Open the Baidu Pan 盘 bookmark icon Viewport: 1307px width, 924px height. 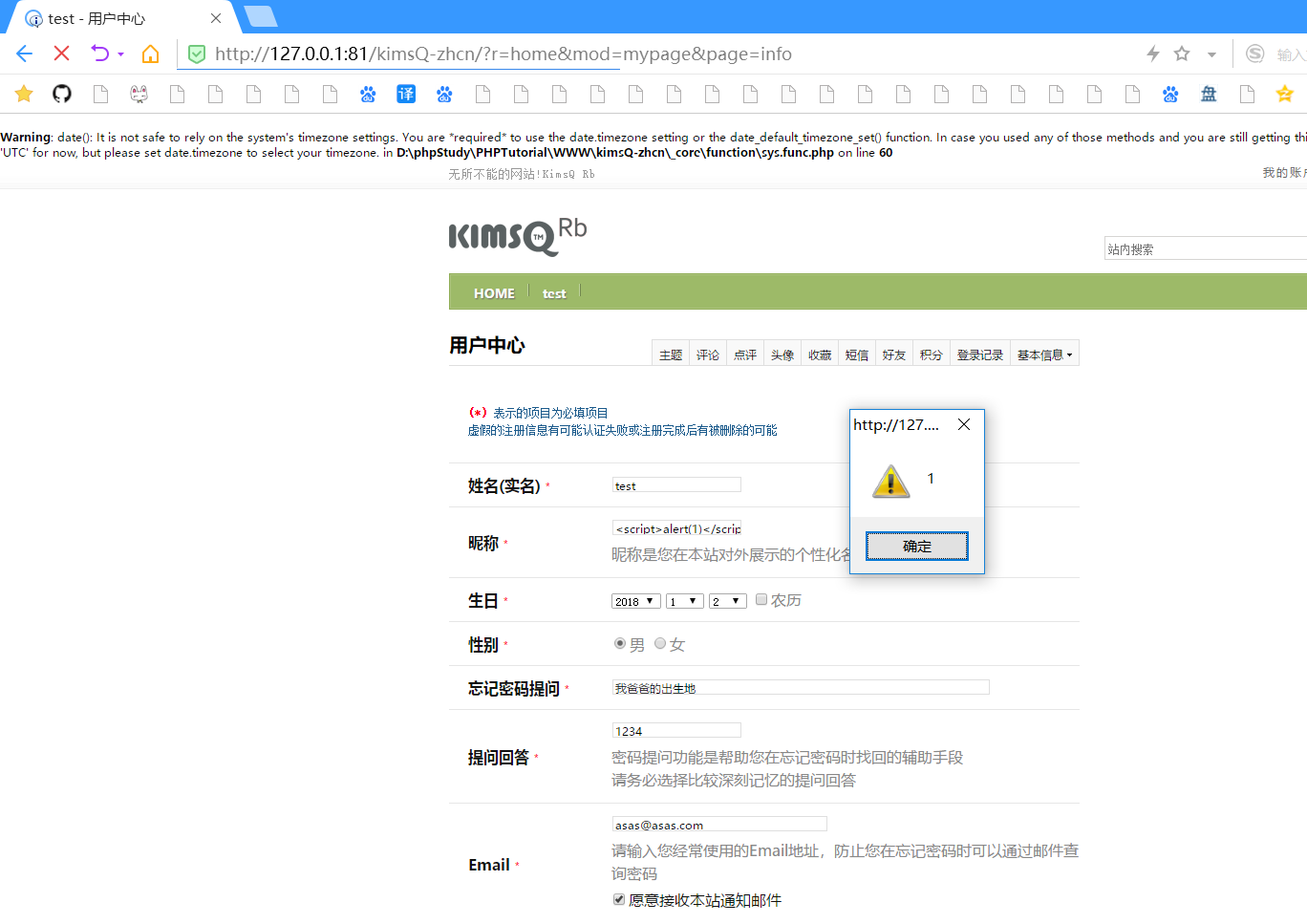tap(1209, 94)
